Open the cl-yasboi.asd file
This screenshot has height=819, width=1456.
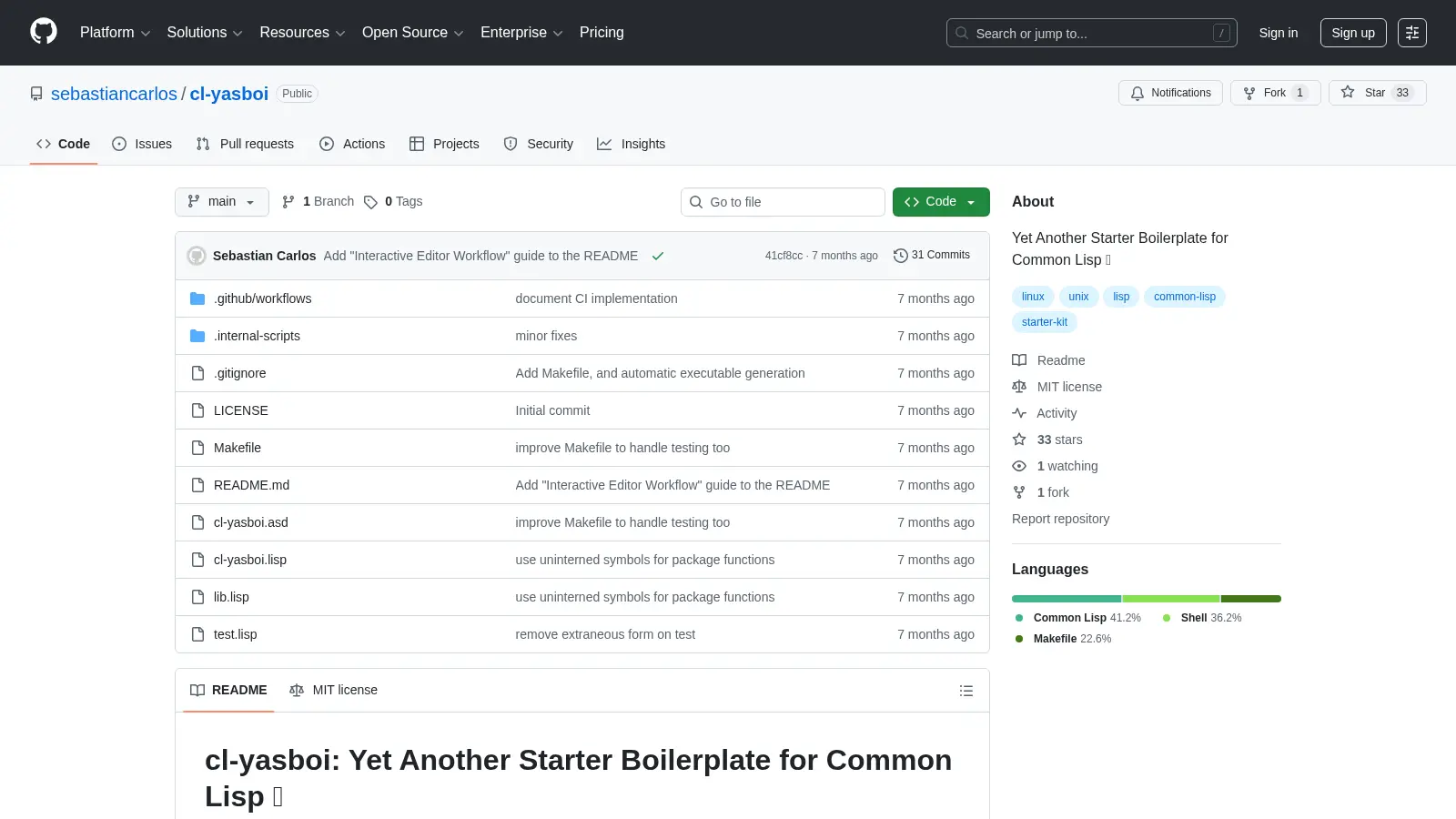[251, 522]
